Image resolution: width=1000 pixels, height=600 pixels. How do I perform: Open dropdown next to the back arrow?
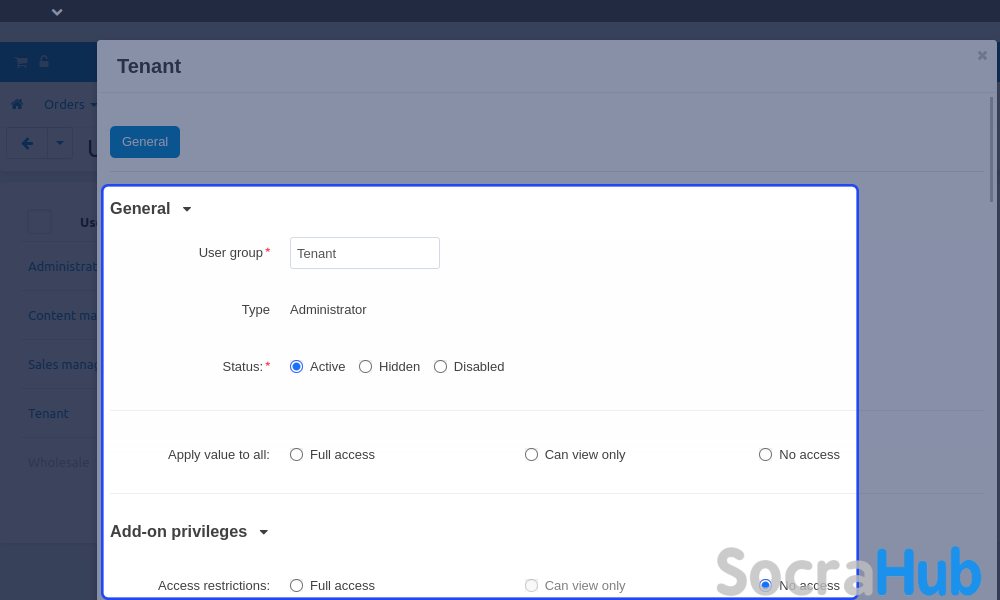(60, 143)
